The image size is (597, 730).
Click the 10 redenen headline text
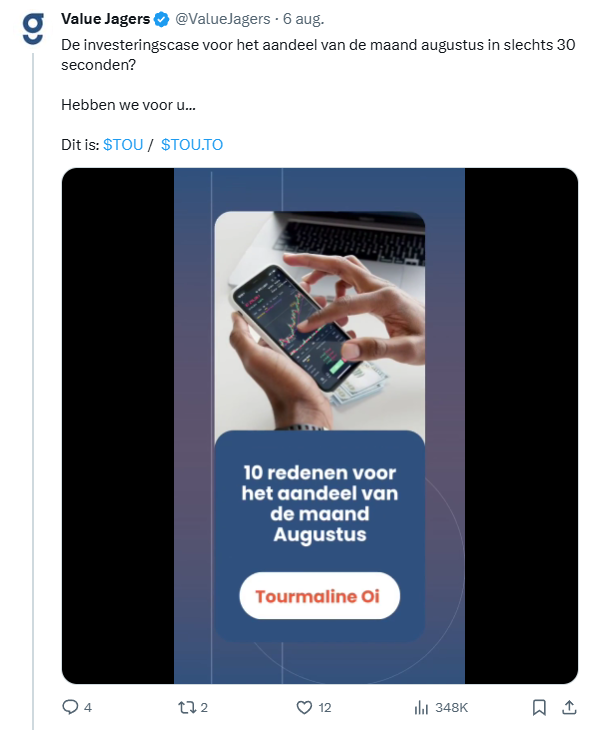coord(319,503)
